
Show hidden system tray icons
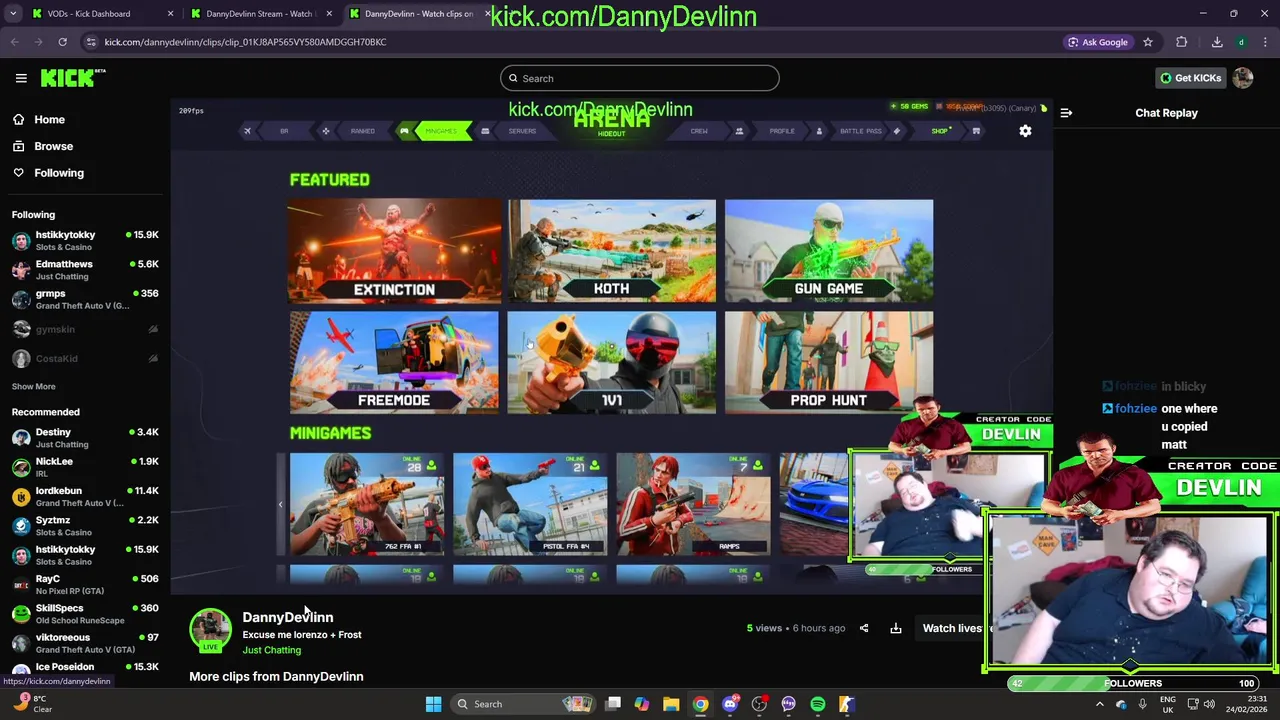[x=1099, y=704]
